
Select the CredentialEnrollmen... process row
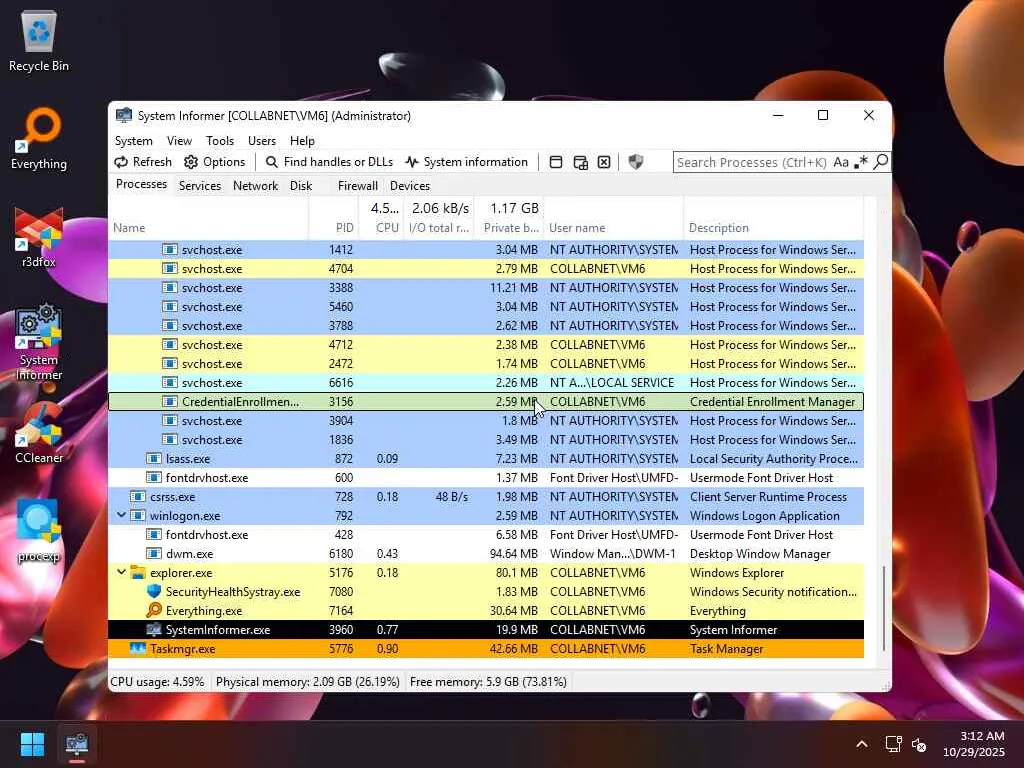coord(486,402)
